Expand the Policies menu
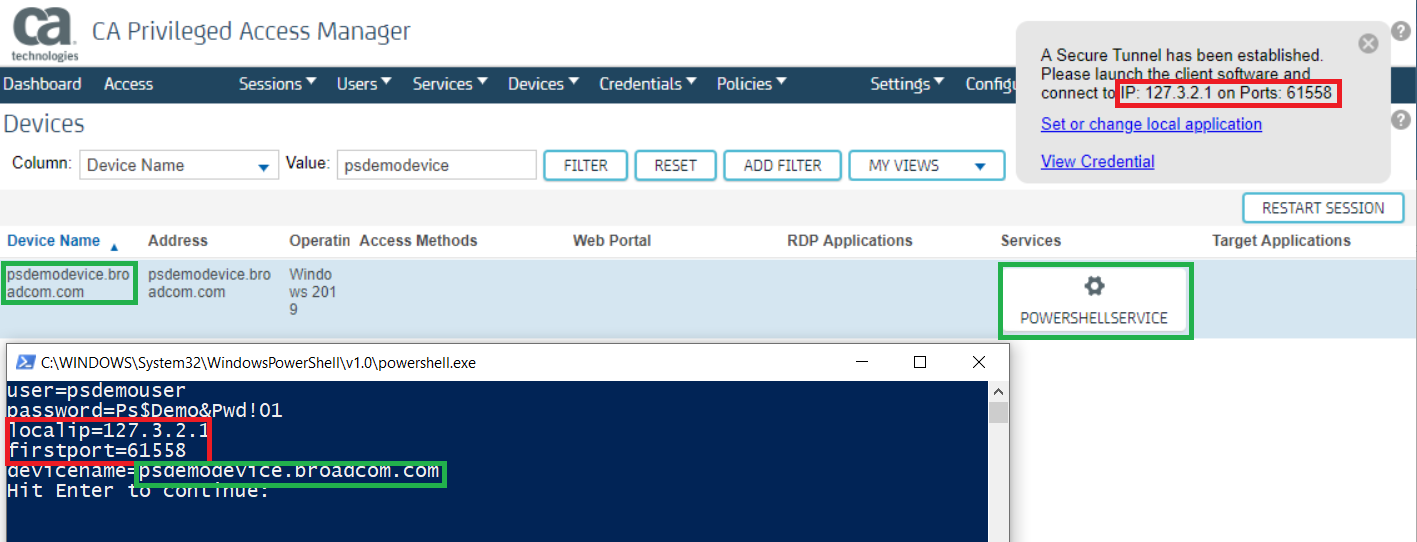The height and width of the screenshot is (542, 1417). click(x=751, y=84)
